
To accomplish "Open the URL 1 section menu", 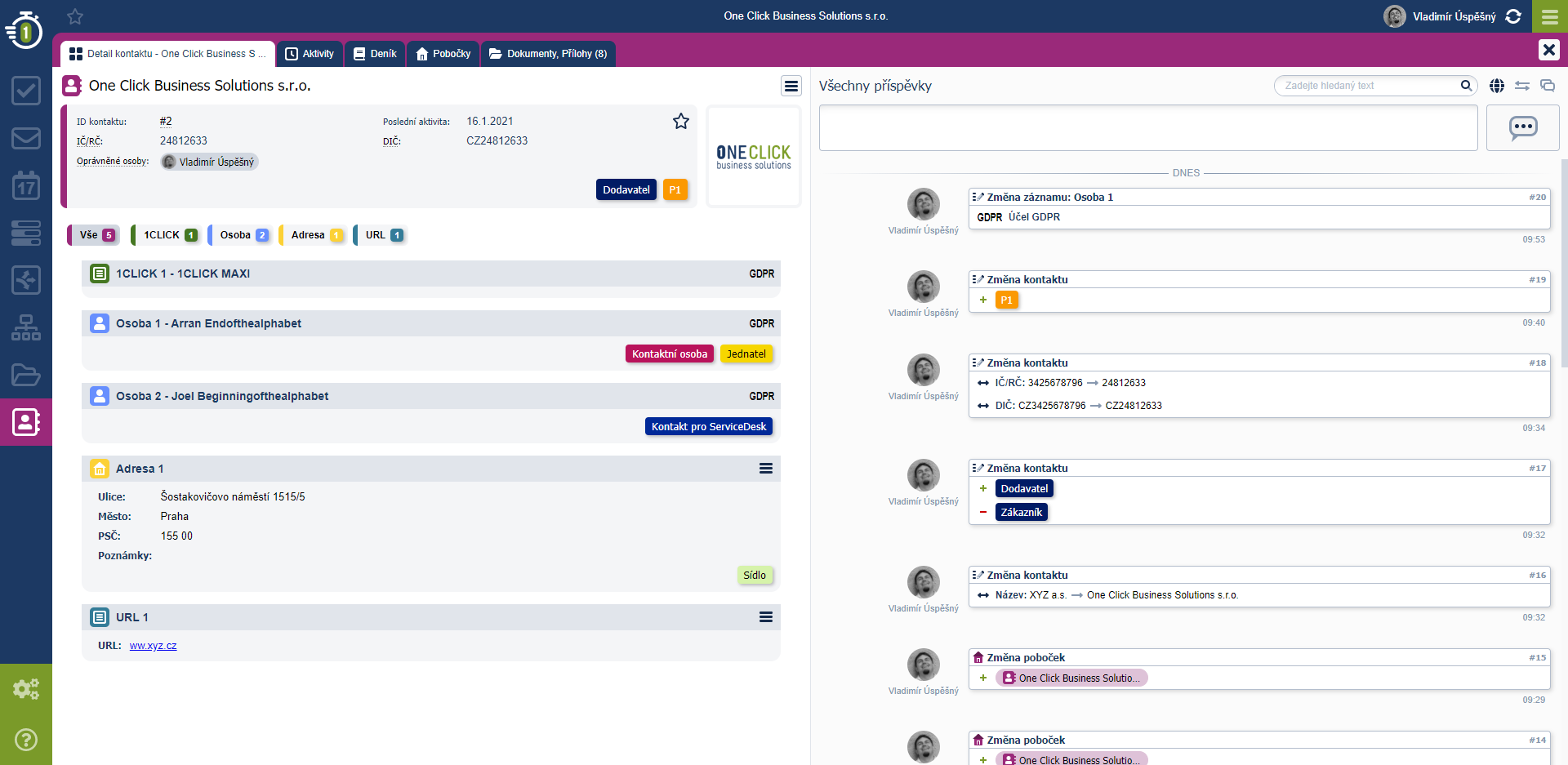I will [x=766, y=617].
